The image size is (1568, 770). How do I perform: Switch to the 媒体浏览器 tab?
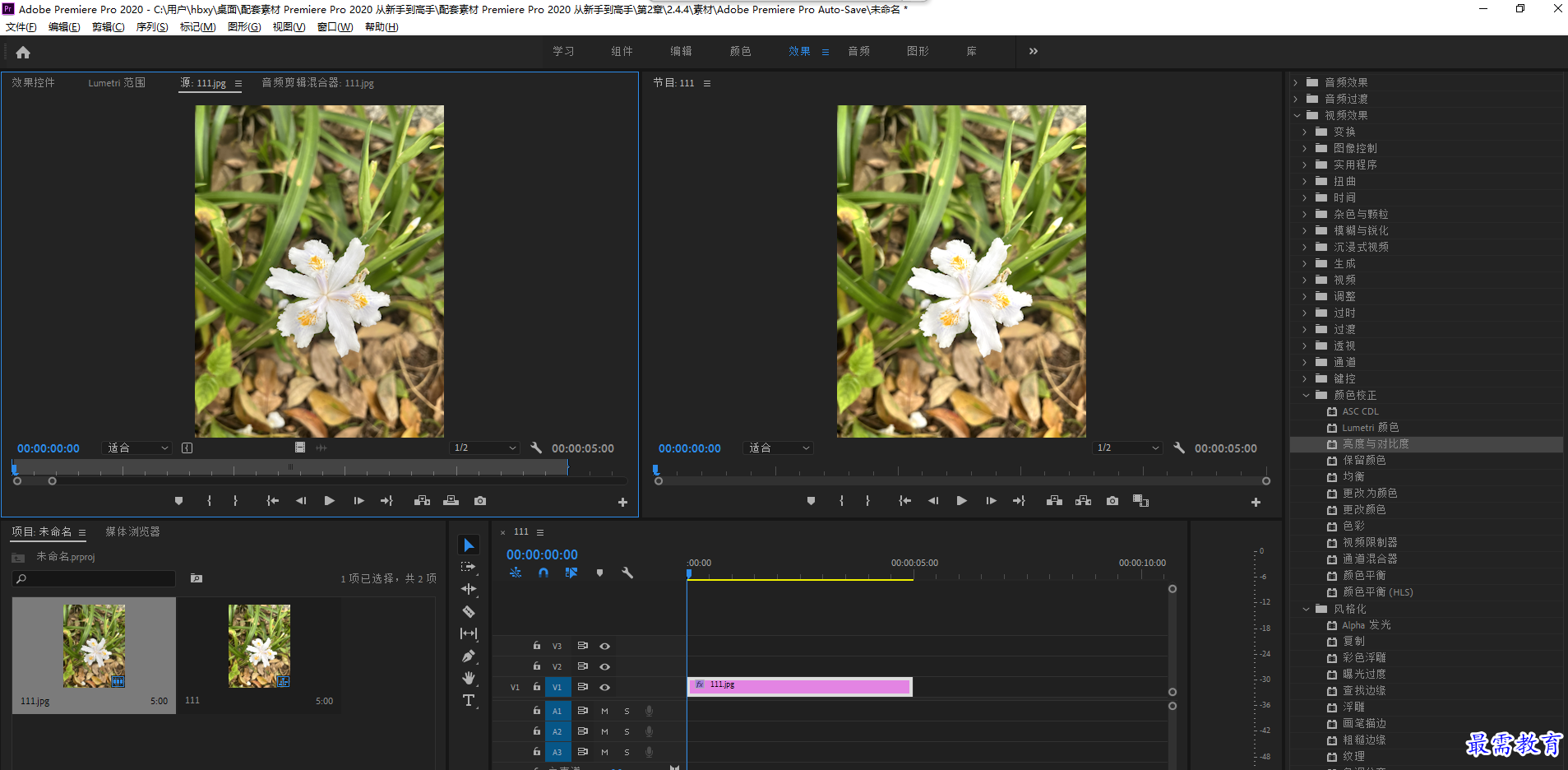tap(132, 531)
